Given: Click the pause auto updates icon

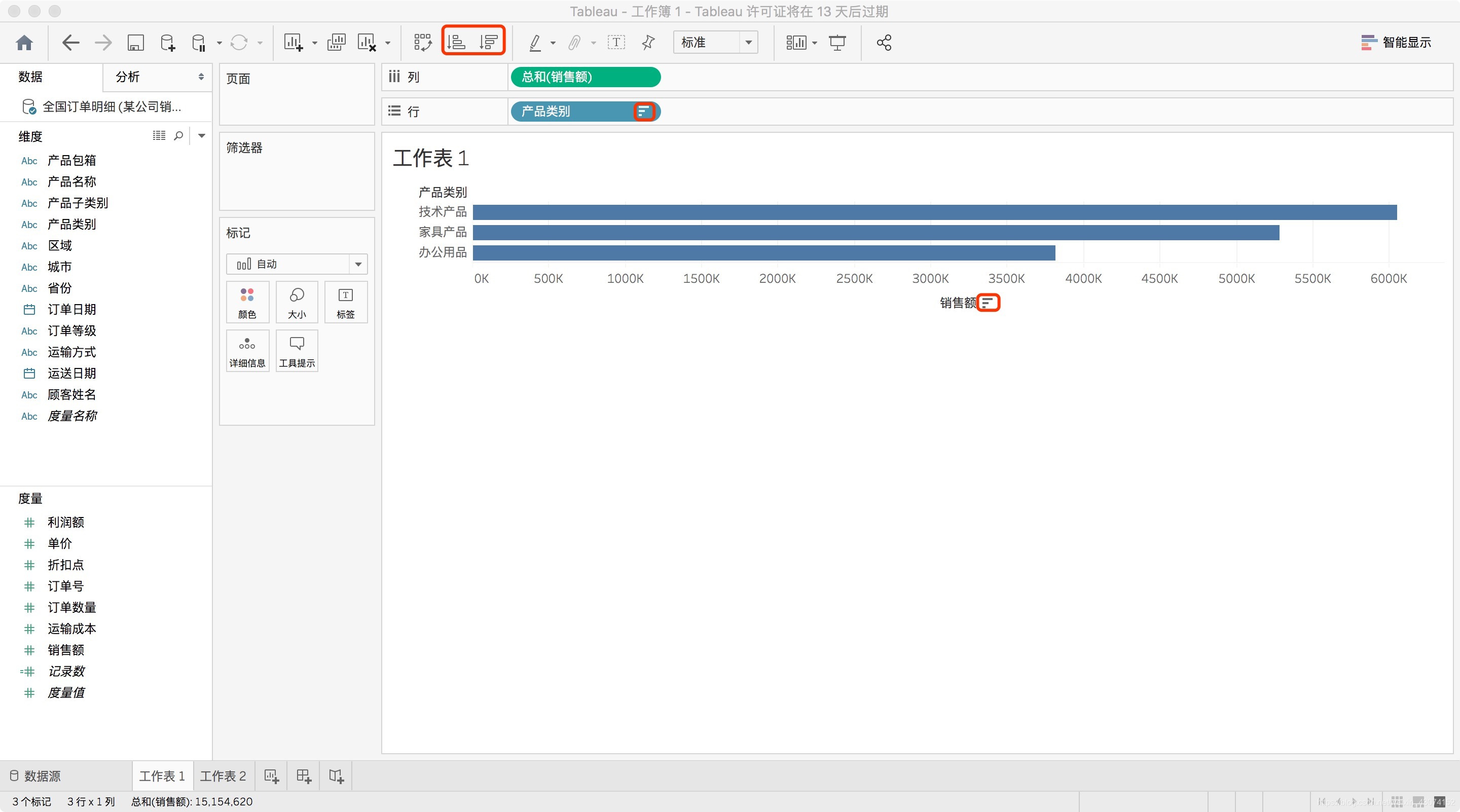Looking at the screenshot, I should point(199,43).
